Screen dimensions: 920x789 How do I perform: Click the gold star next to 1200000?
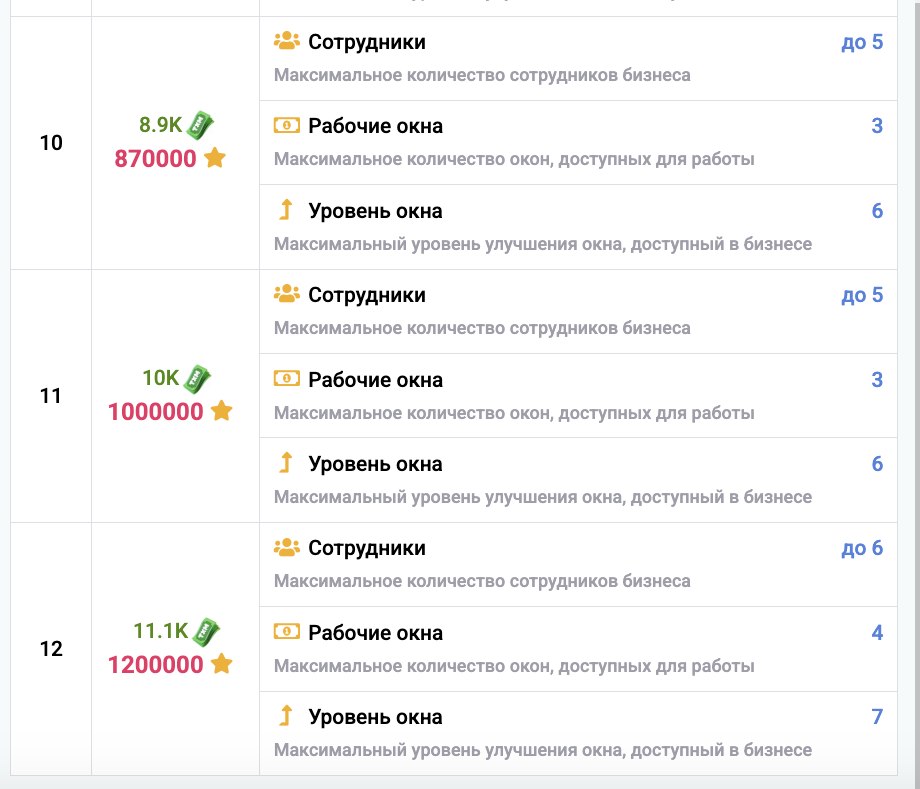tap(221, 664)
